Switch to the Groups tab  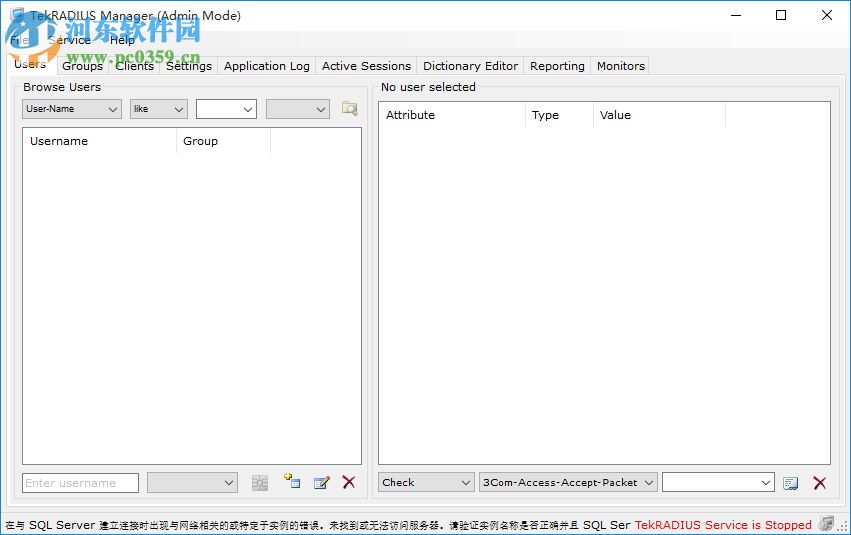82,66
